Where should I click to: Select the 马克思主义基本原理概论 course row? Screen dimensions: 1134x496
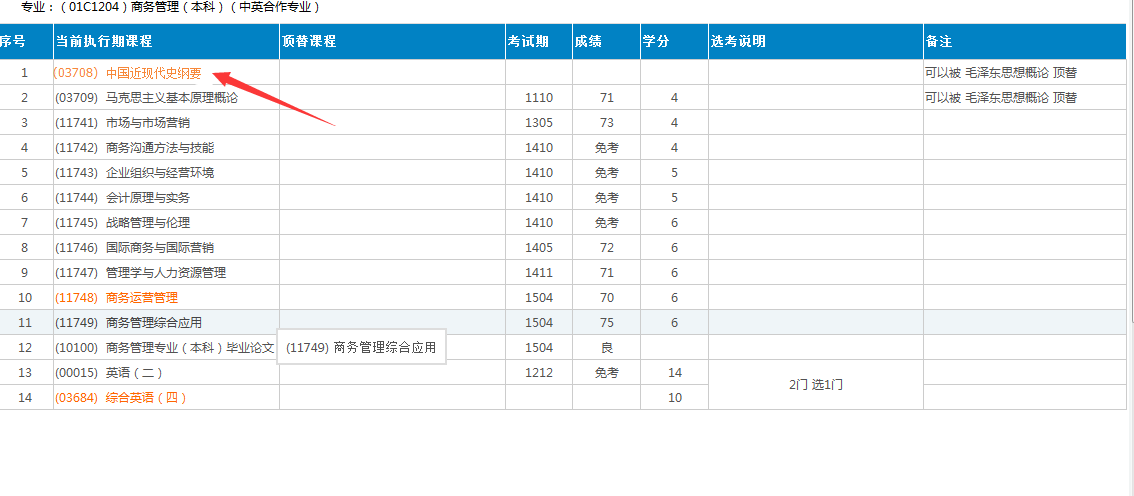[146, 98]
